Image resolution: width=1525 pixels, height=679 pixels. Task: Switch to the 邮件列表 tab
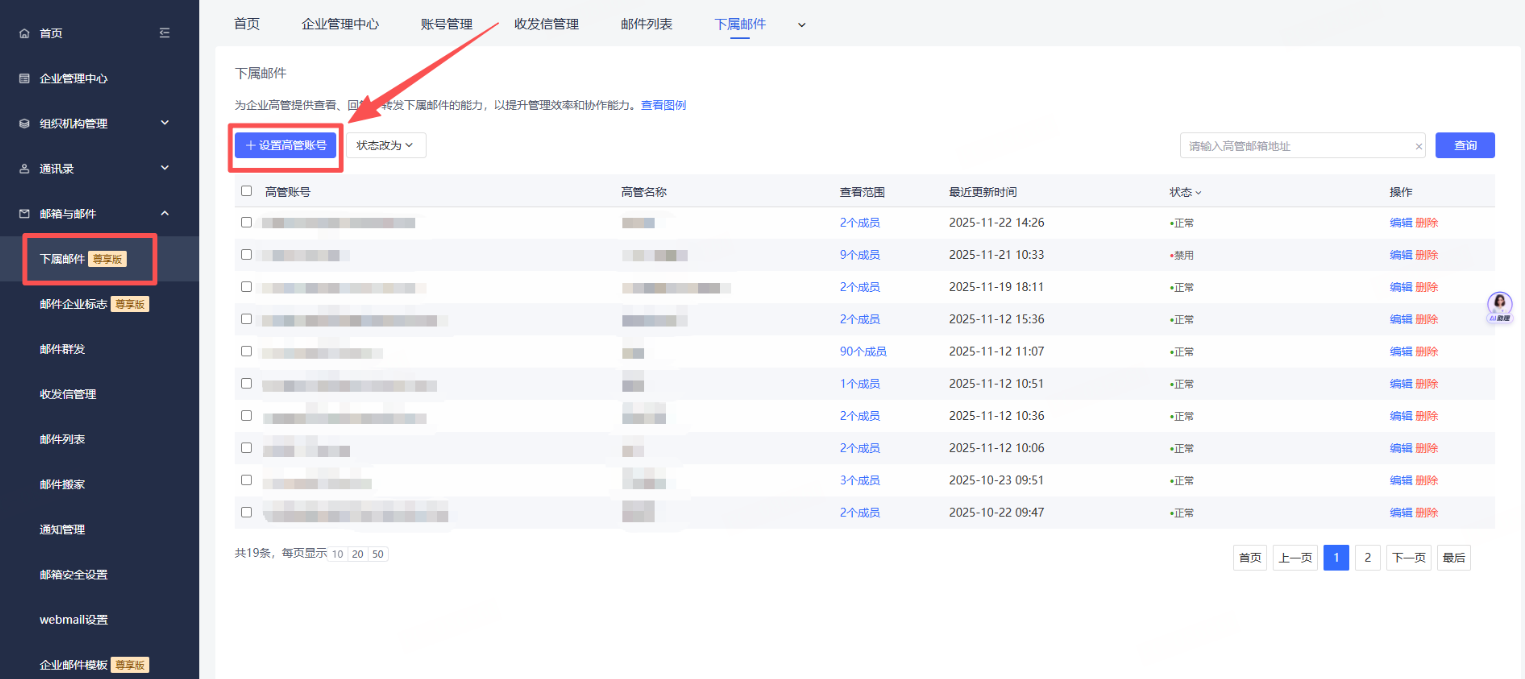click(x=646, y=24)
